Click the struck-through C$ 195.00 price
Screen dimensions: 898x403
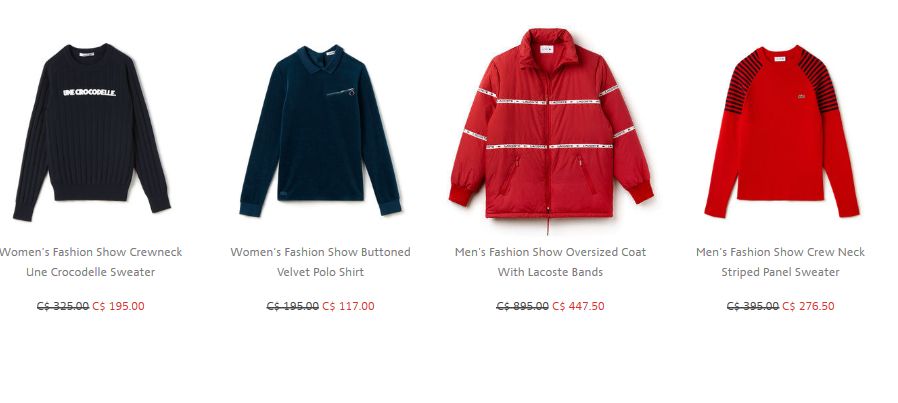click(293, 306)
